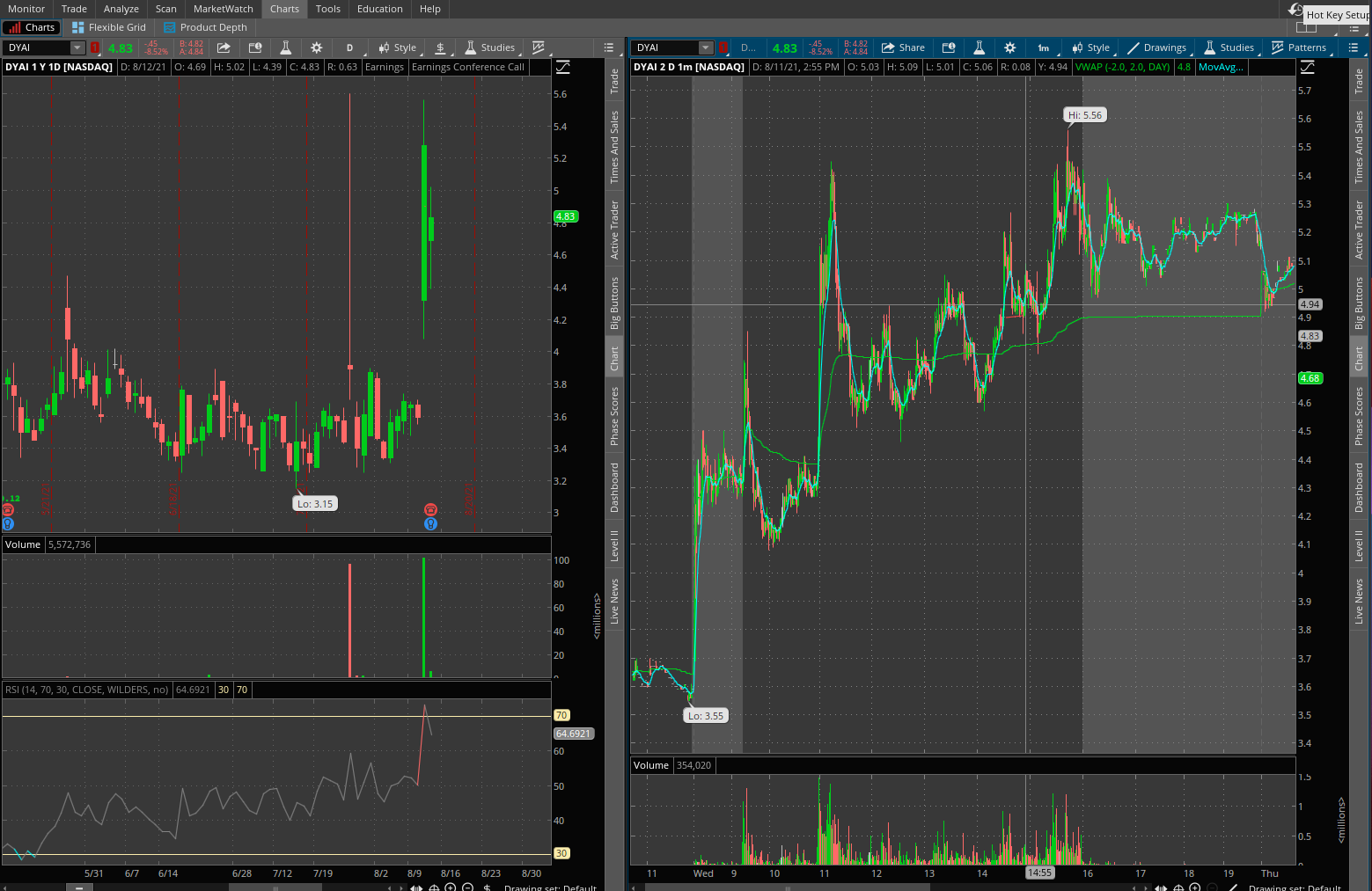Image resolution: width=1372 pixels, height=891 pixels.
Task: Toggle left chart Chart side tab
Action: tap(614, 358)
